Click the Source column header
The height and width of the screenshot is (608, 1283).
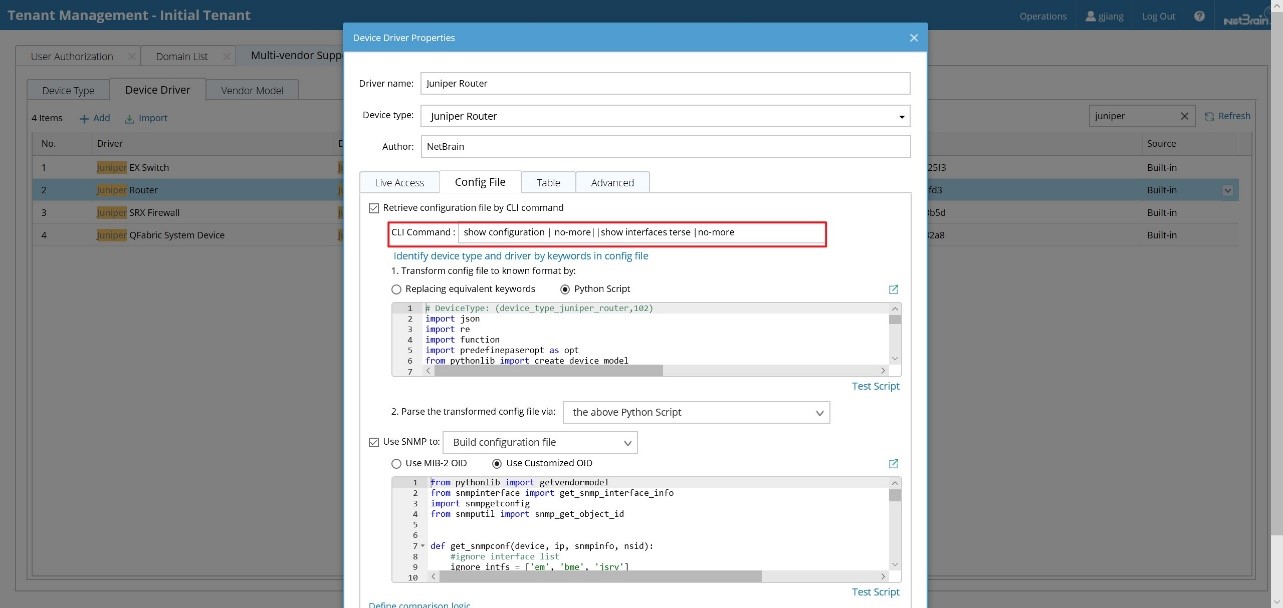(1161, 144)
